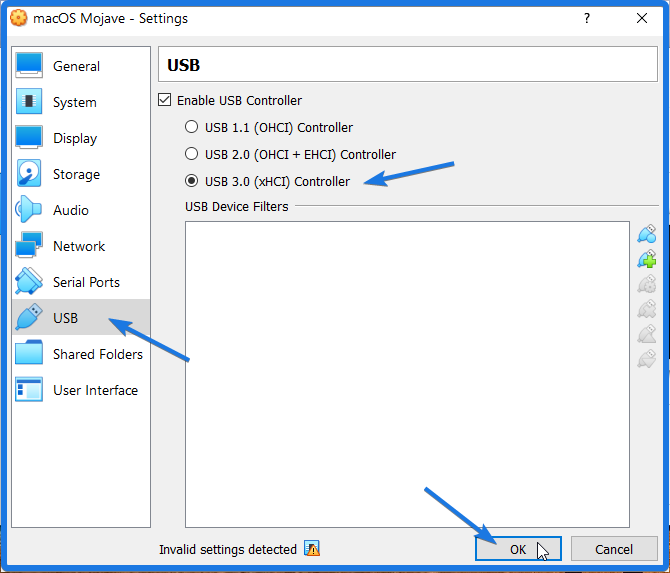
Task: Open the Display settings monitor icon
Action: 29,138
